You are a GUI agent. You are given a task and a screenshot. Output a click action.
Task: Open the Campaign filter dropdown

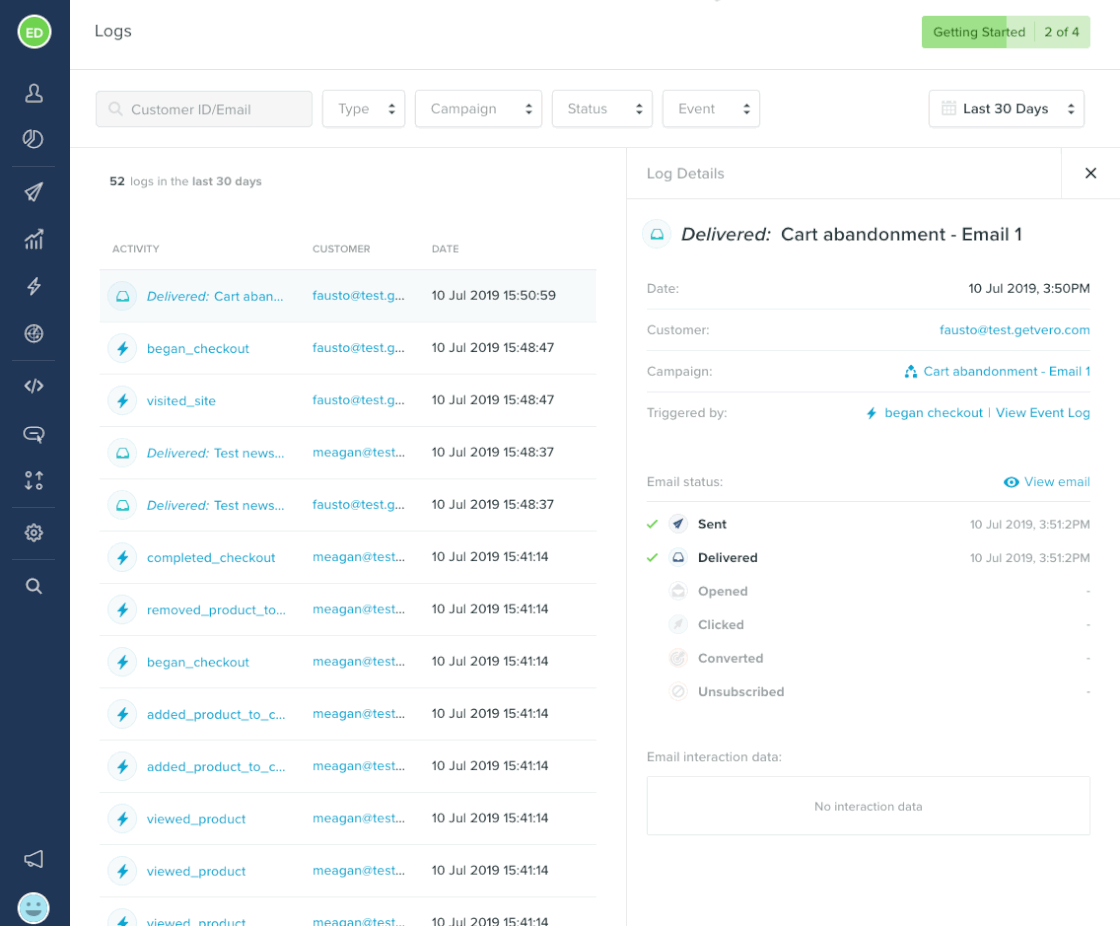coord(478,109)
